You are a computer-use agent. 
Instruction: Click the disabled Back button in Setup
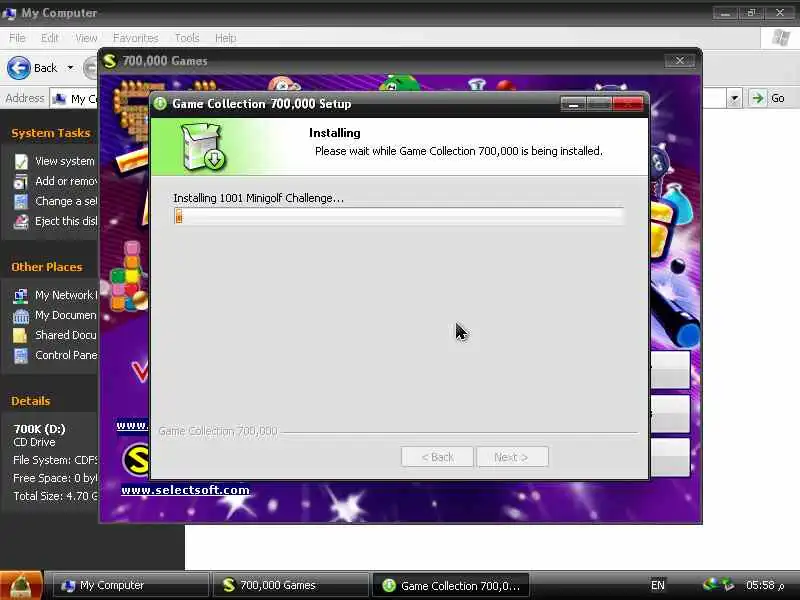pyautogui.click(x=437, y=457)
